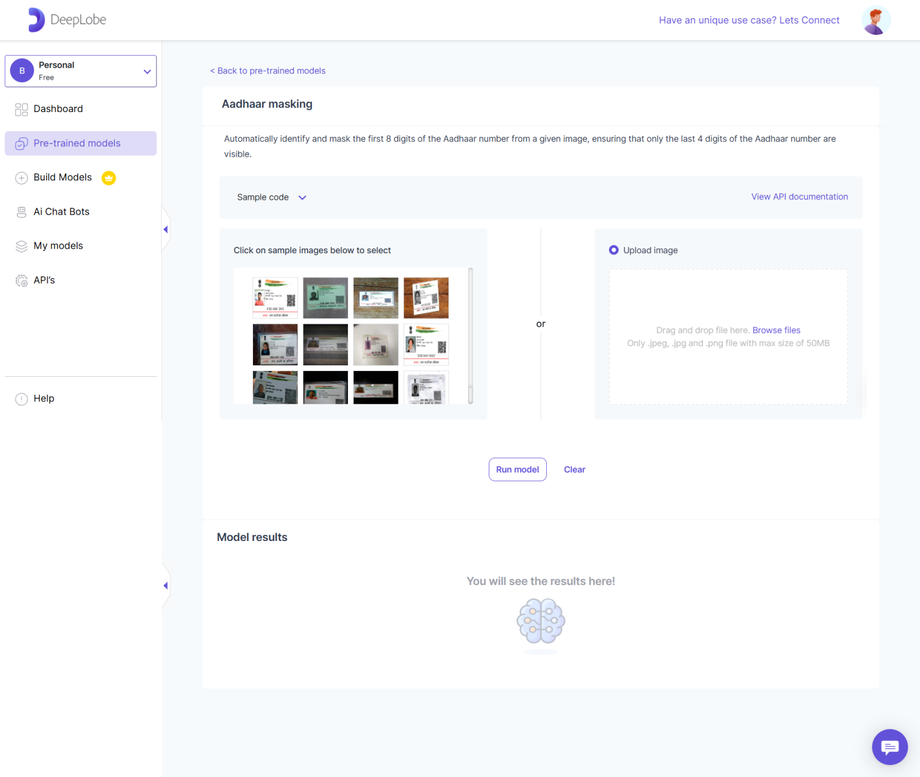Click the brain illustration in Model results
This screenshot has width=920, height=777.
(540, 622)
